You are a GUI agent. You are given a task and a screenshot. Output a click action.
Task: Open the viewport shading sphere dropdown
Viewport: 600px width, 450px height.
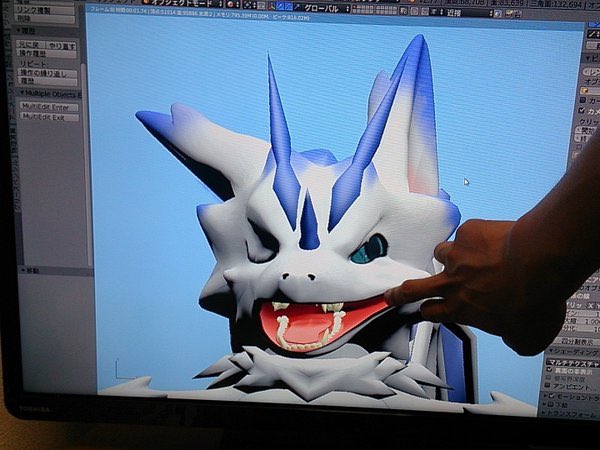233,4
